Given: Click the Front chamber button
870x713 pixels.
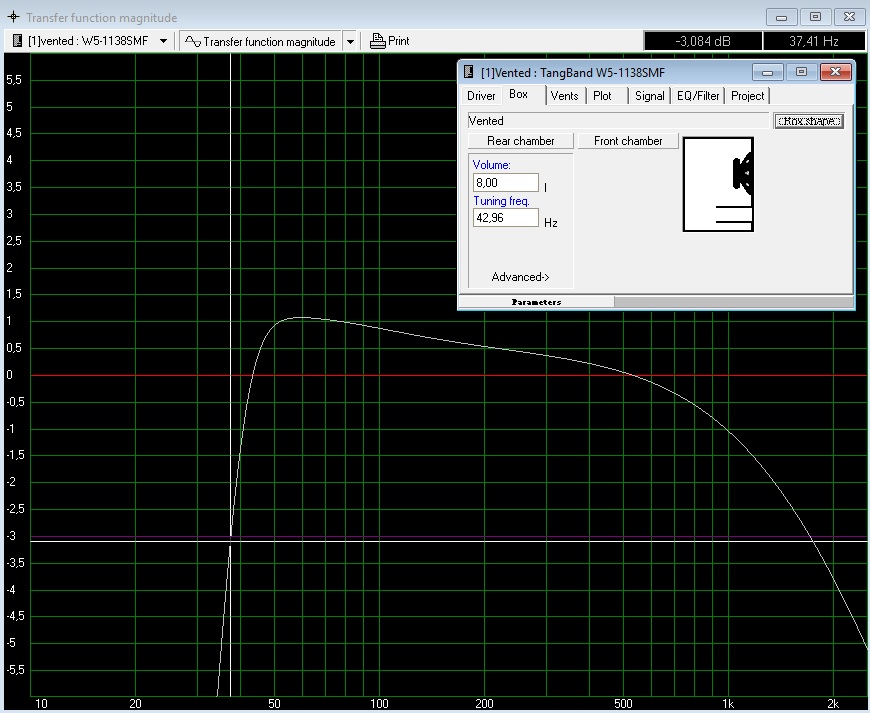Looking at the screenshot, I should pyautogui.click(x=628, y=141).
